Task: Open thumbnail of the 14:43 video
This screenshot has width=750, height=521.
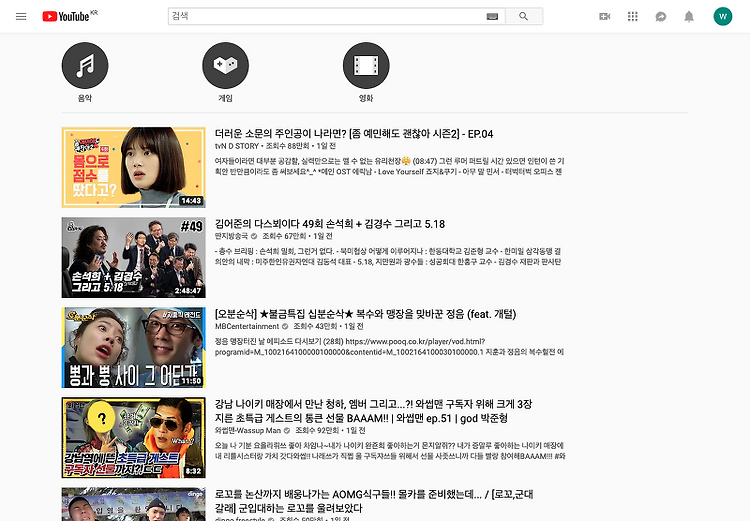Action: [133, 167]
